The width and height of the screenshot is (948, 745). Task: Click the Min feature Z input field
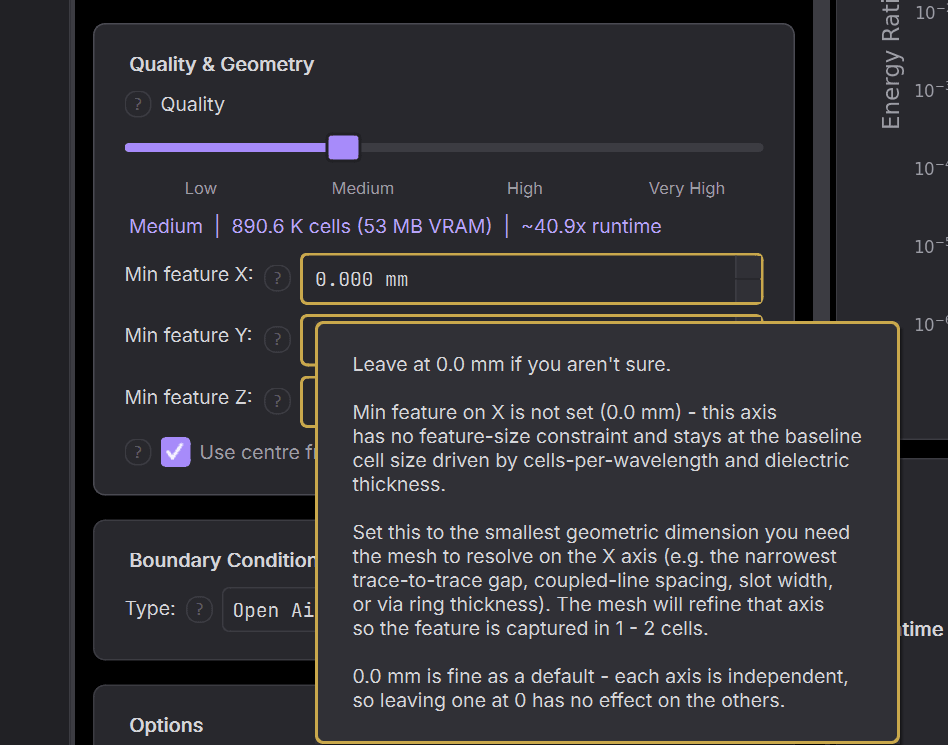point(308,402)
